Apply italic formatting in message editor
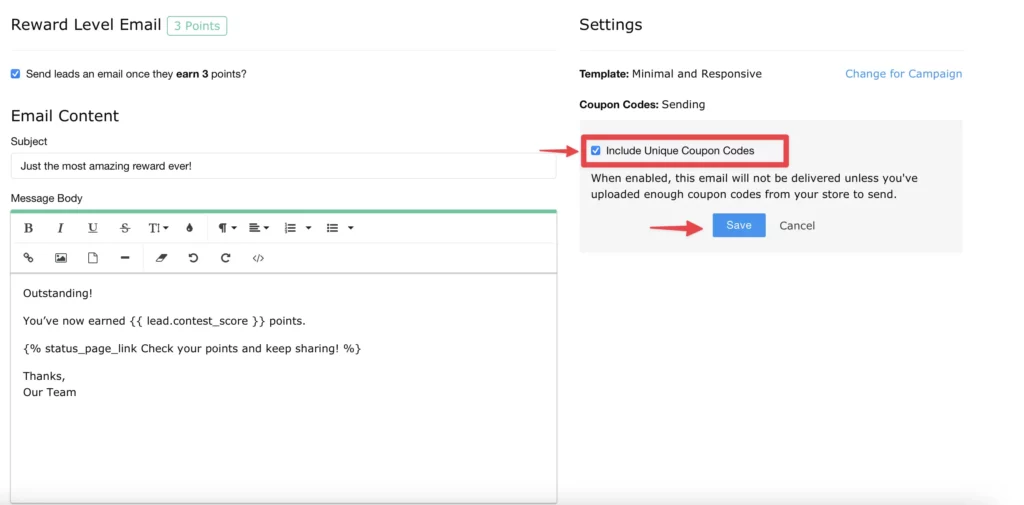 tap(60, 228)
